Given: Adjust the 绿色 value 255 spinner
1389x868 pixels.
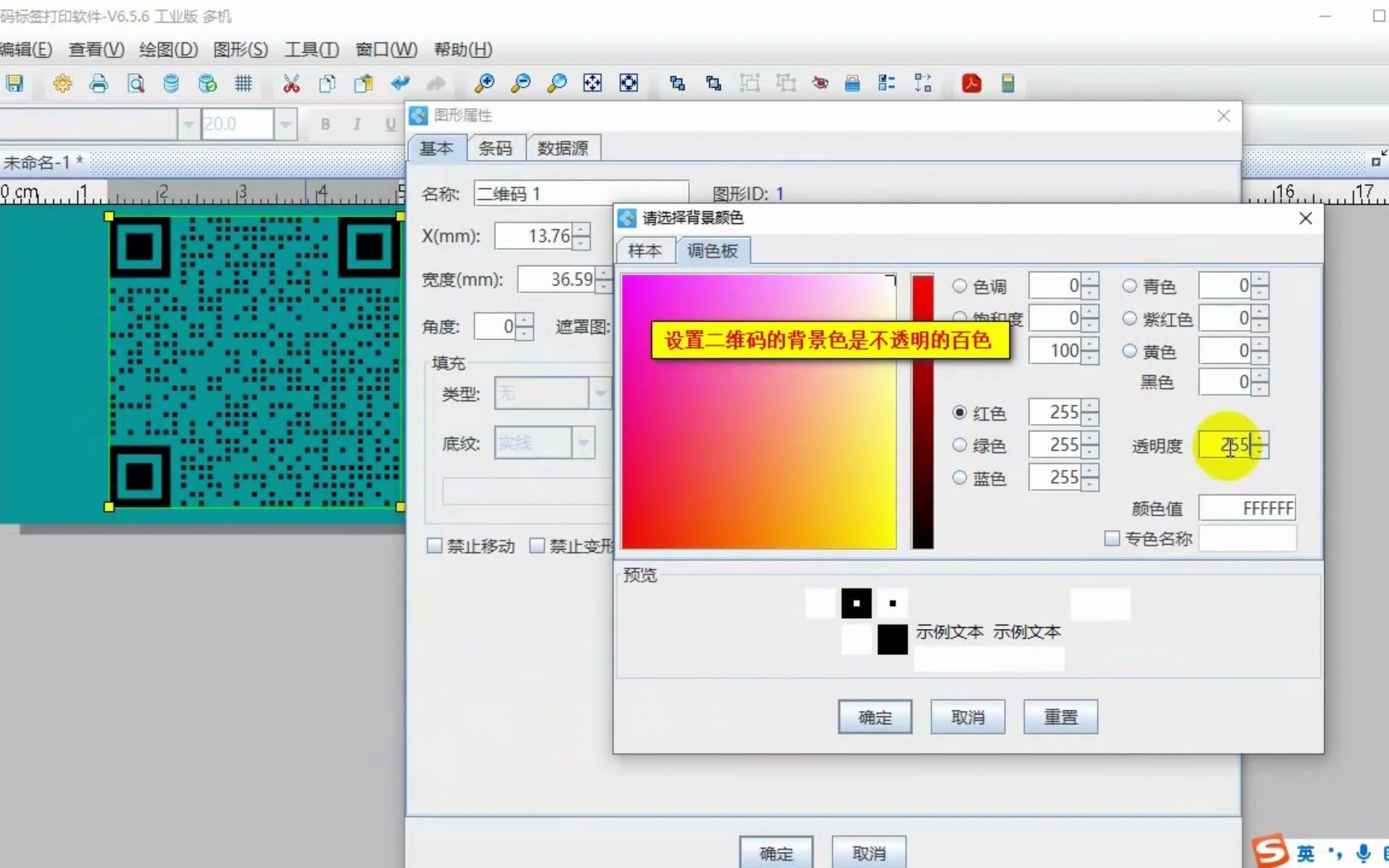Looking at the screenshot, I should click(x=1090, y=444).
